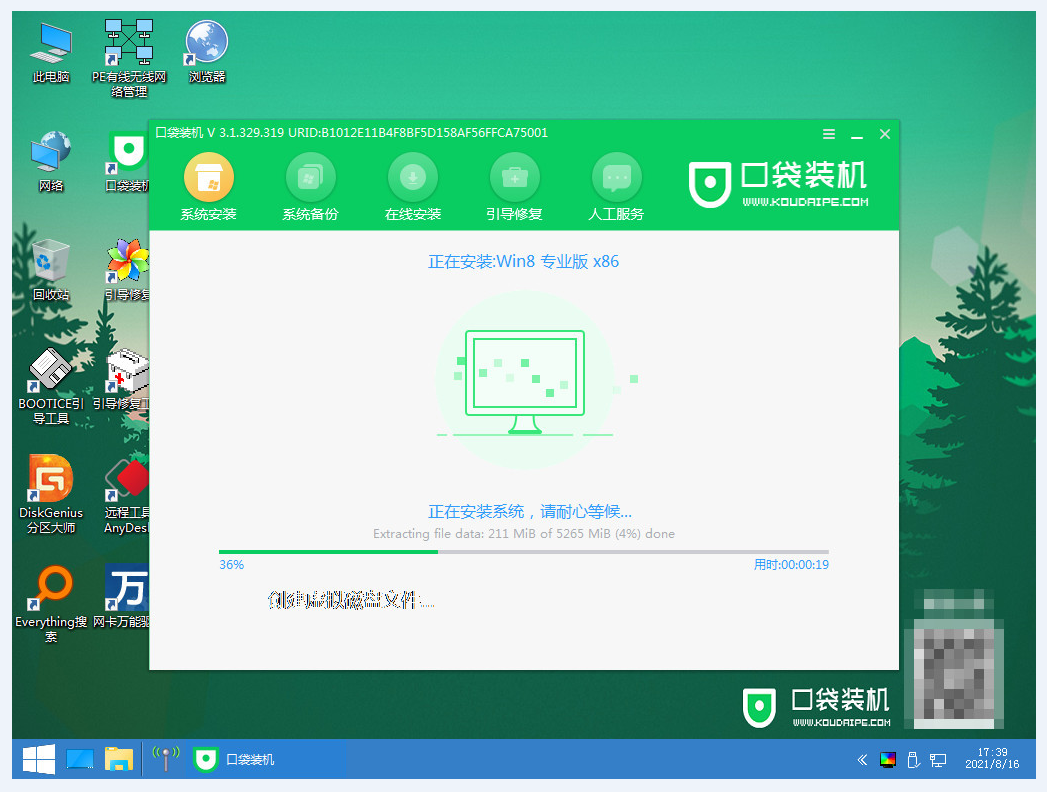
Task: Click the title bar version text
Action: point(351,133)
